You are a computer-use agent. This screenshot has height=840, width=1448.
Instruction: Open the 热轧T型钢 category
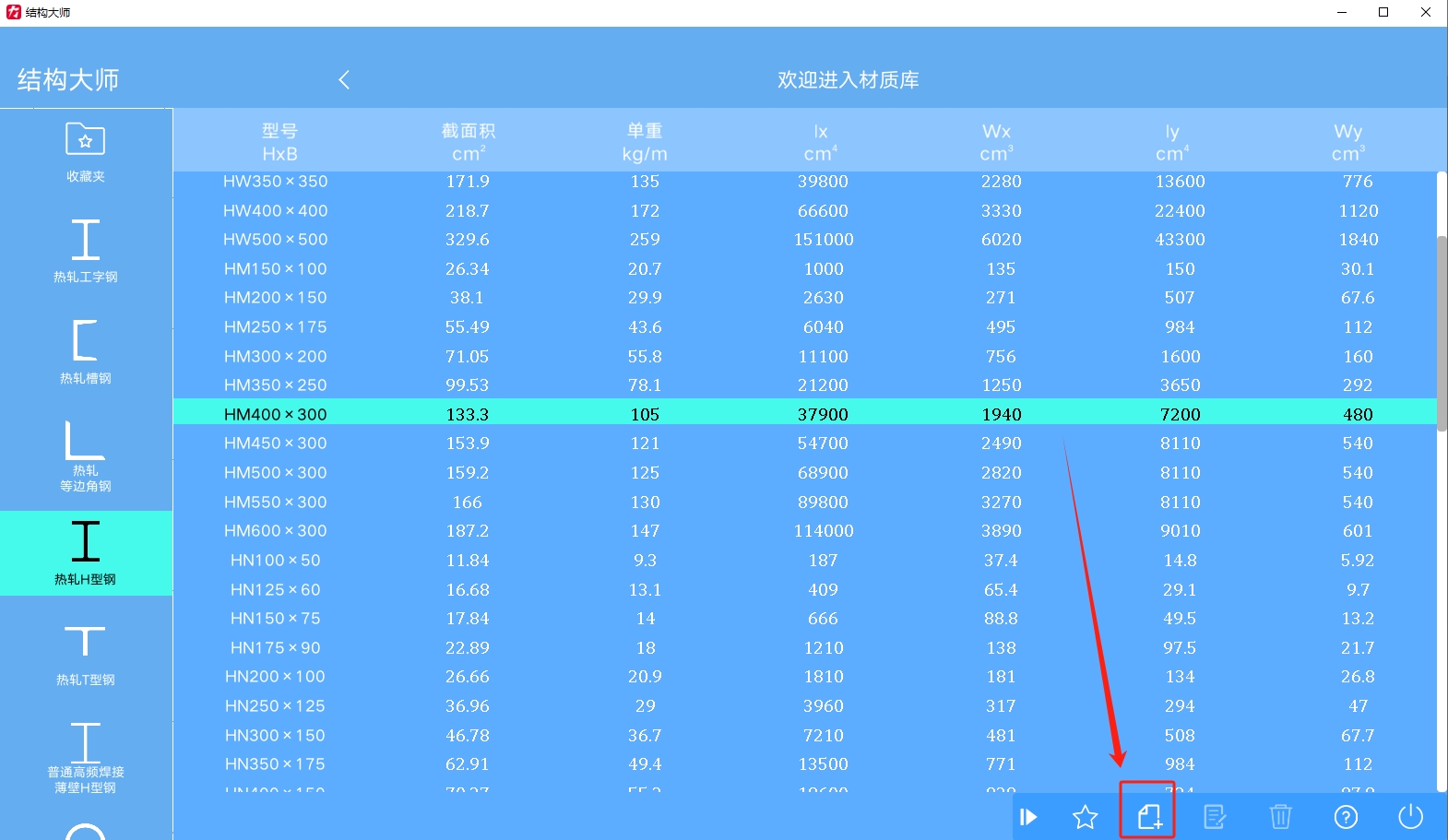(x=85, y=655)
